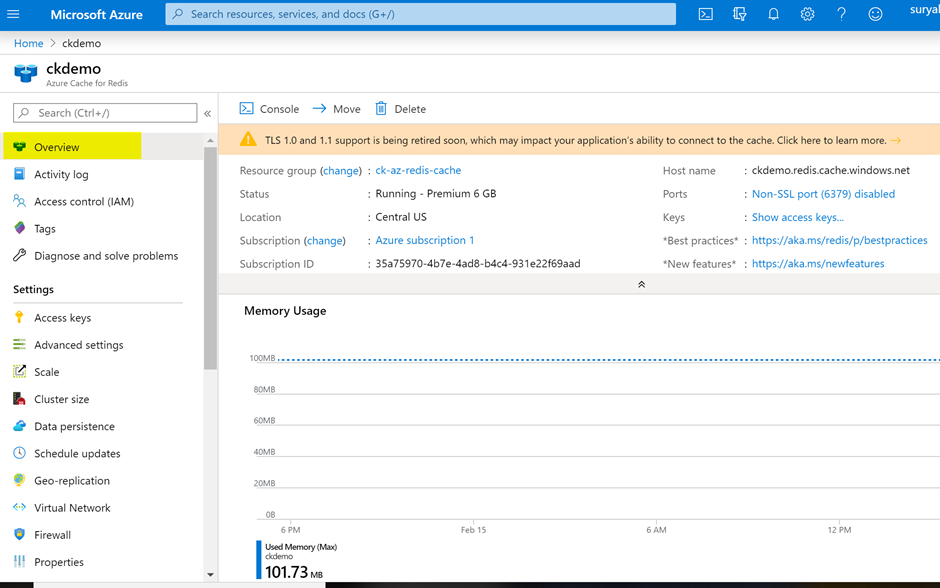The width and height of the screenshot is (940, 588).
Task: Click the sidebar scroll down arrow
Action: pyautogui.click(x=210, y=574)
